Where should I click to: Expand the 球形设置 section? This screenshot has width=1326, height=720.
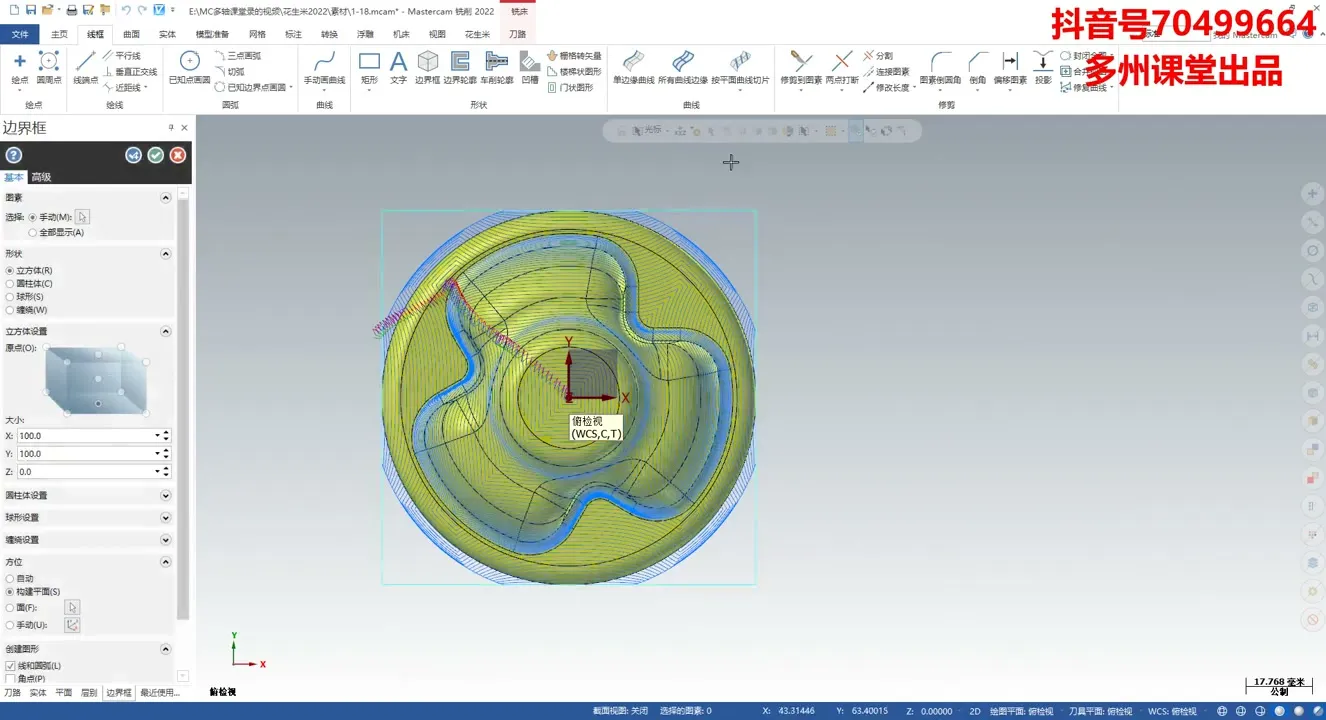click(165, 518)
